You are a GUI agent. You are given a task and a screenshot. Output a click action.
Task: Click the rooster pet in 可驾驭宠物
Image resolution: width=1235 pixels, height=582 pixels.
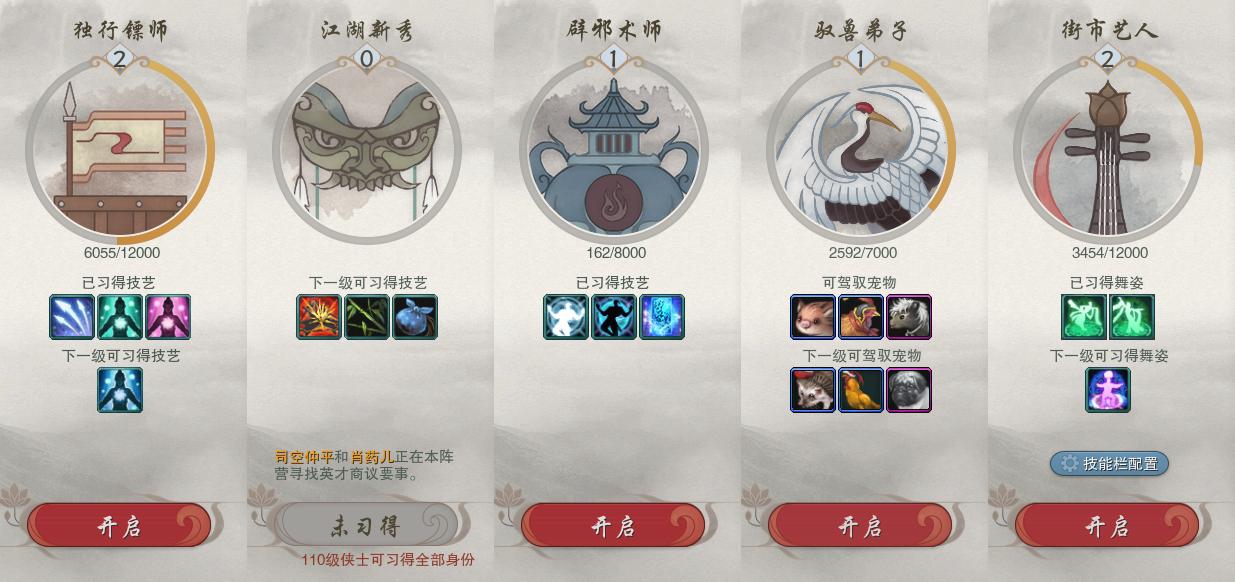(x=861, y=317)
